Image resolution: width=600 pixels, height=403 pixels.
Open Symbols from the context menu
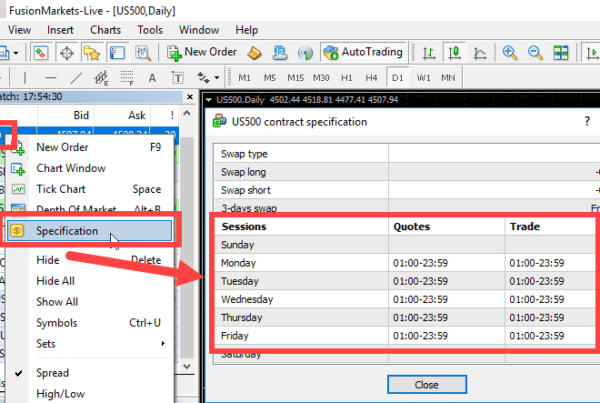90,323
